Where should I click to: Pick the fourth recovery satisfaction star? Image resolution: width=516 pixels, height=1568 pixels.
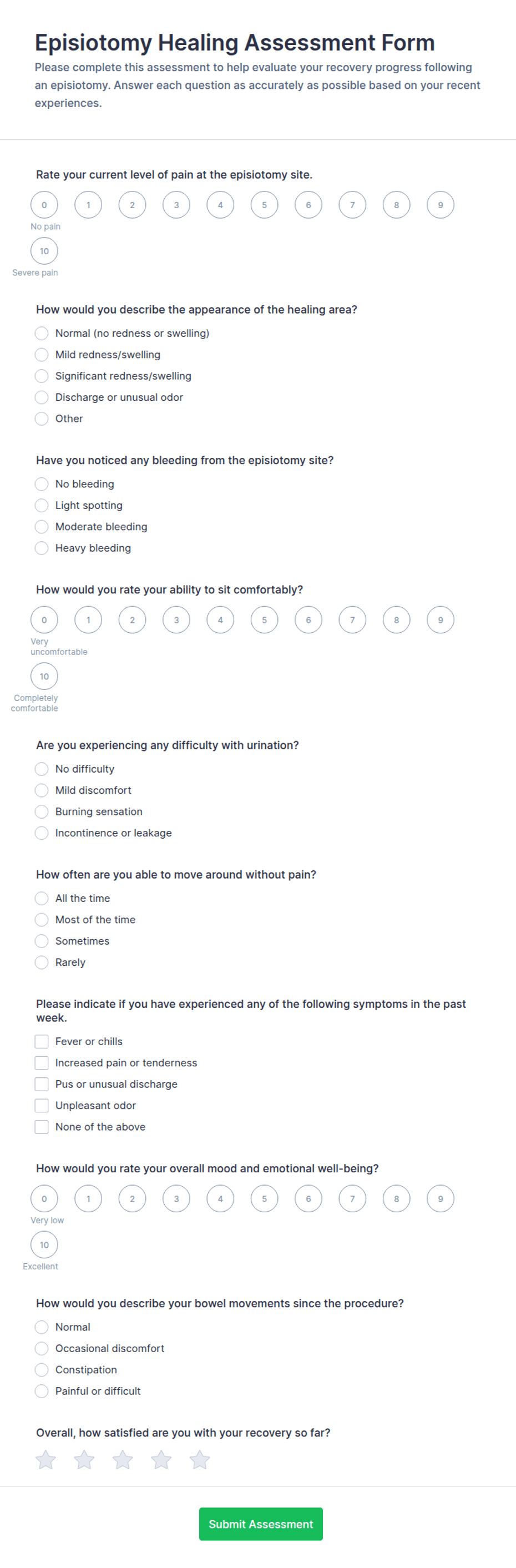(161, 1459)
